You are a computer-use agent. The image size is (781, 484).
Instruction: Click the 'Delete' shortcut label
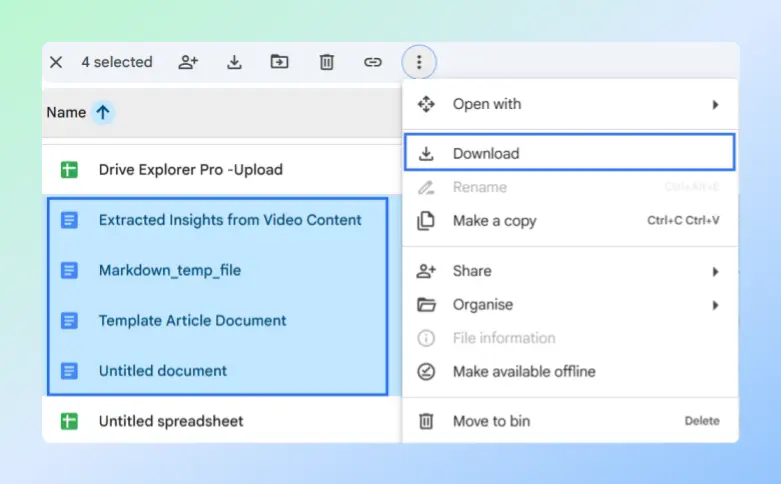(x=702, y=421)
